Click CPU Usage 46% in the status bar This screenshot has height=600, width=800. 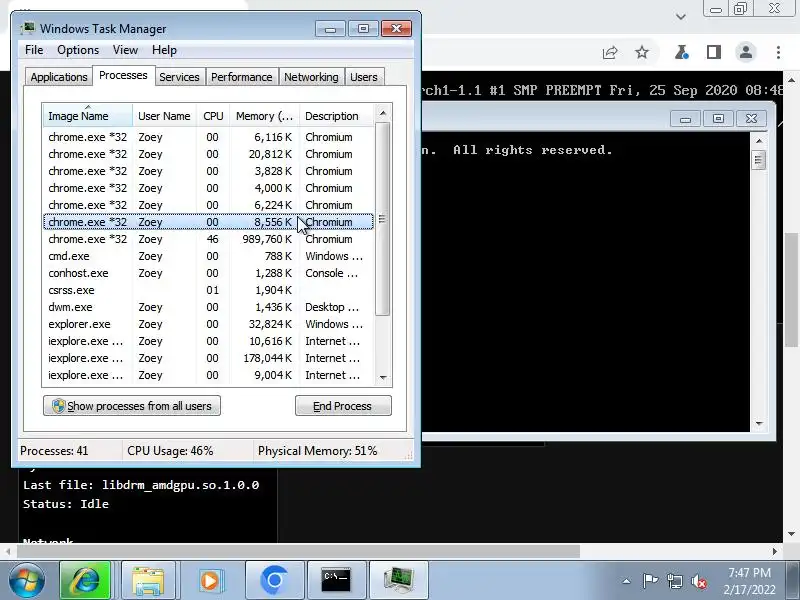[x=170, y=451]
